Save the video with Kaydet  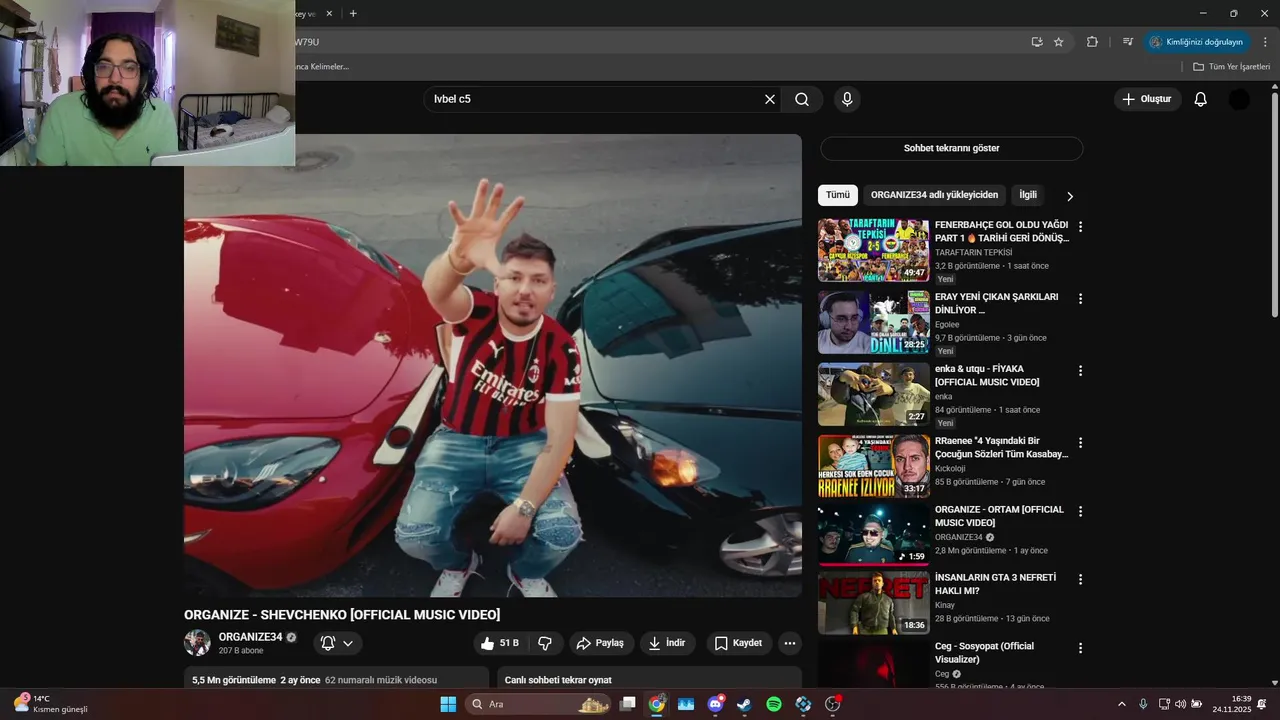click(740, 643)
